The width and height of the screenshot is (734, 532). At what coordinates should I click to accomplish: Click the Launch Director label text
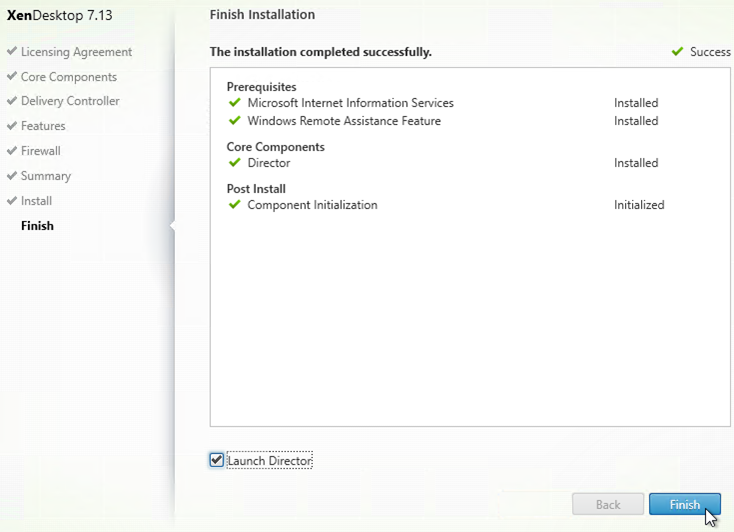click(269, 461)
